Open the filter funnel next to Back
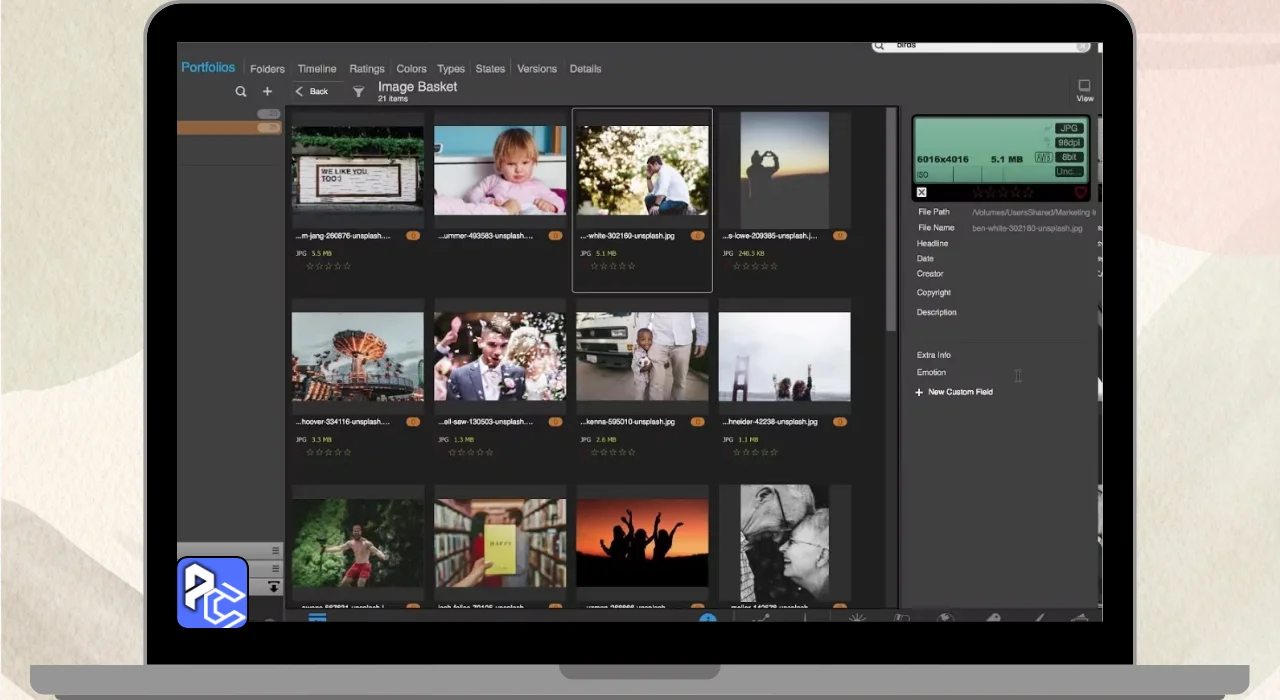Viewport: 1280px width, 700px height. 358,92
